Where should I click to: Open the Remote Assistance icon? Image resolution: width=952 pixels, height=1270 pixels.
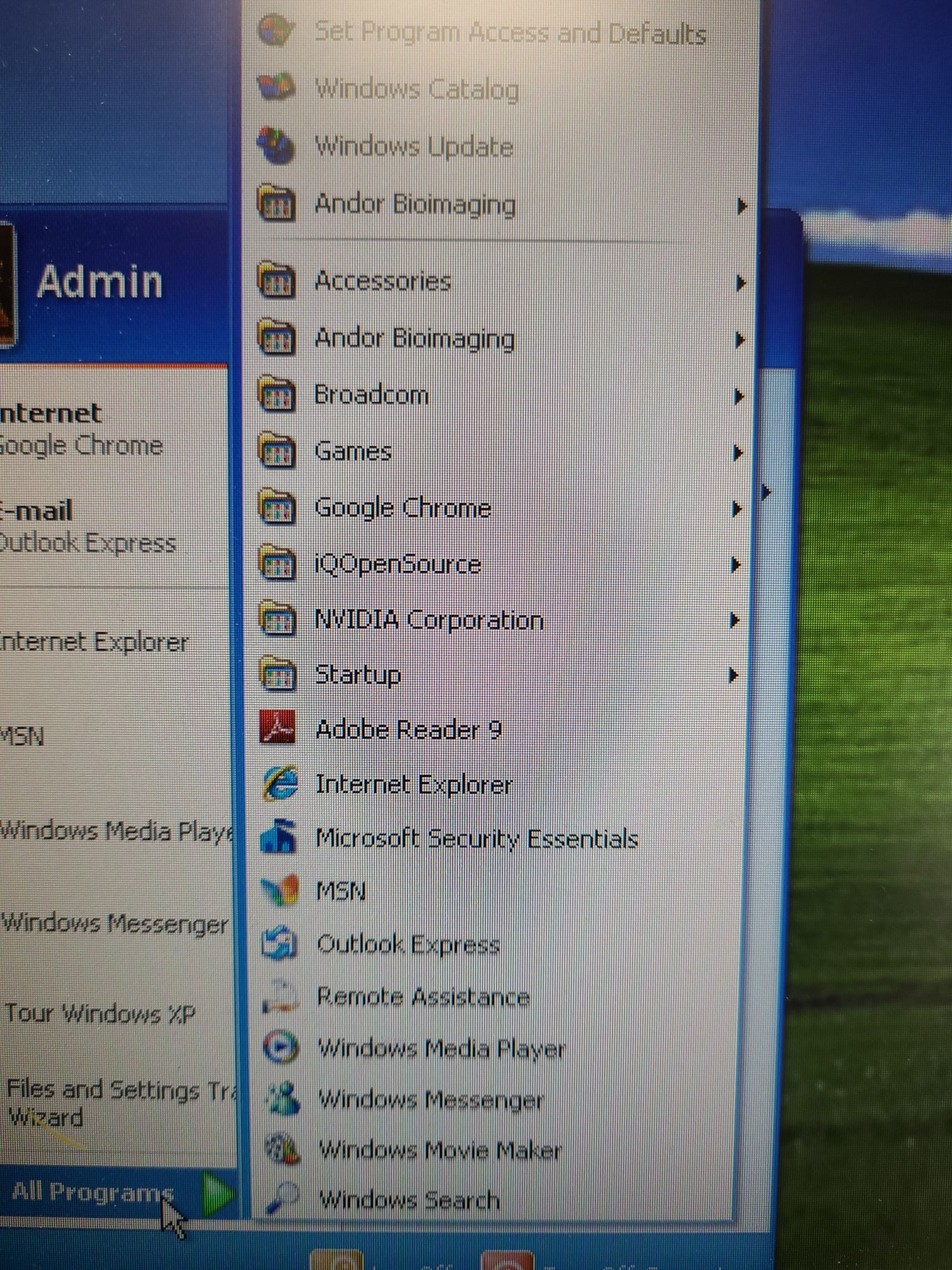(281, 997)
